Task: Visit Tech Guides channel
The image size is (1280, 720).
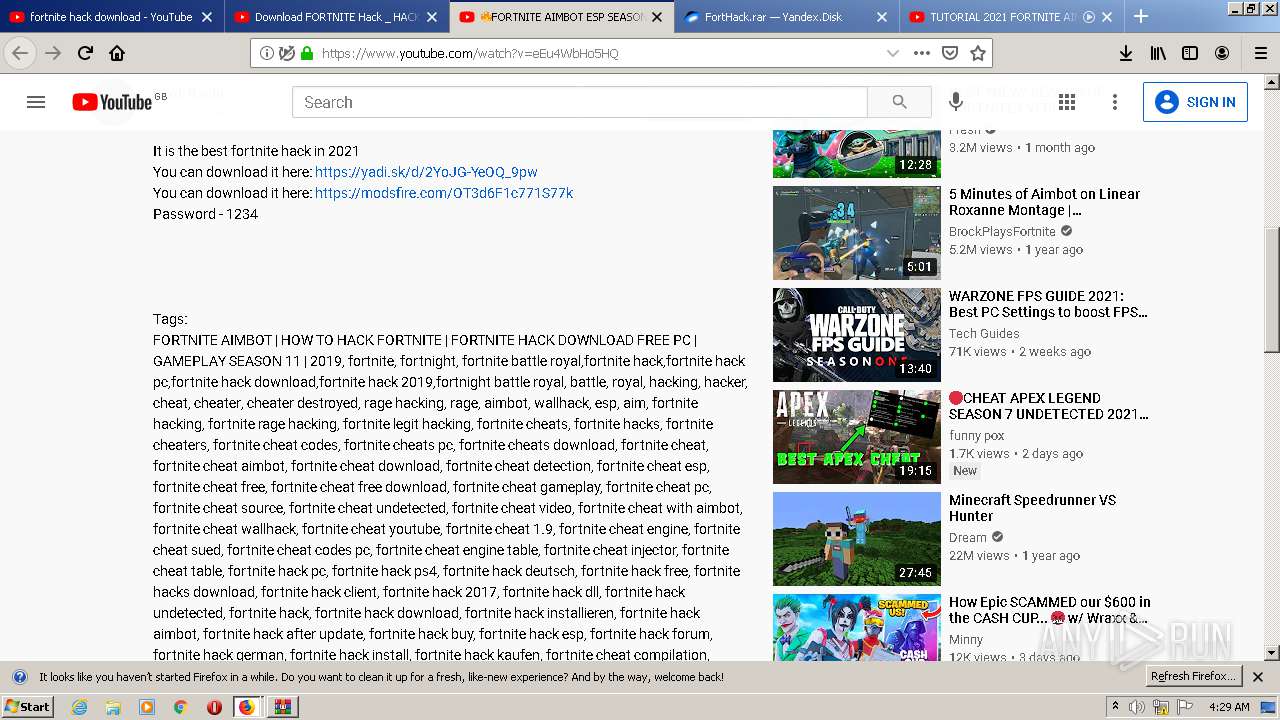Action: point(984,333)
